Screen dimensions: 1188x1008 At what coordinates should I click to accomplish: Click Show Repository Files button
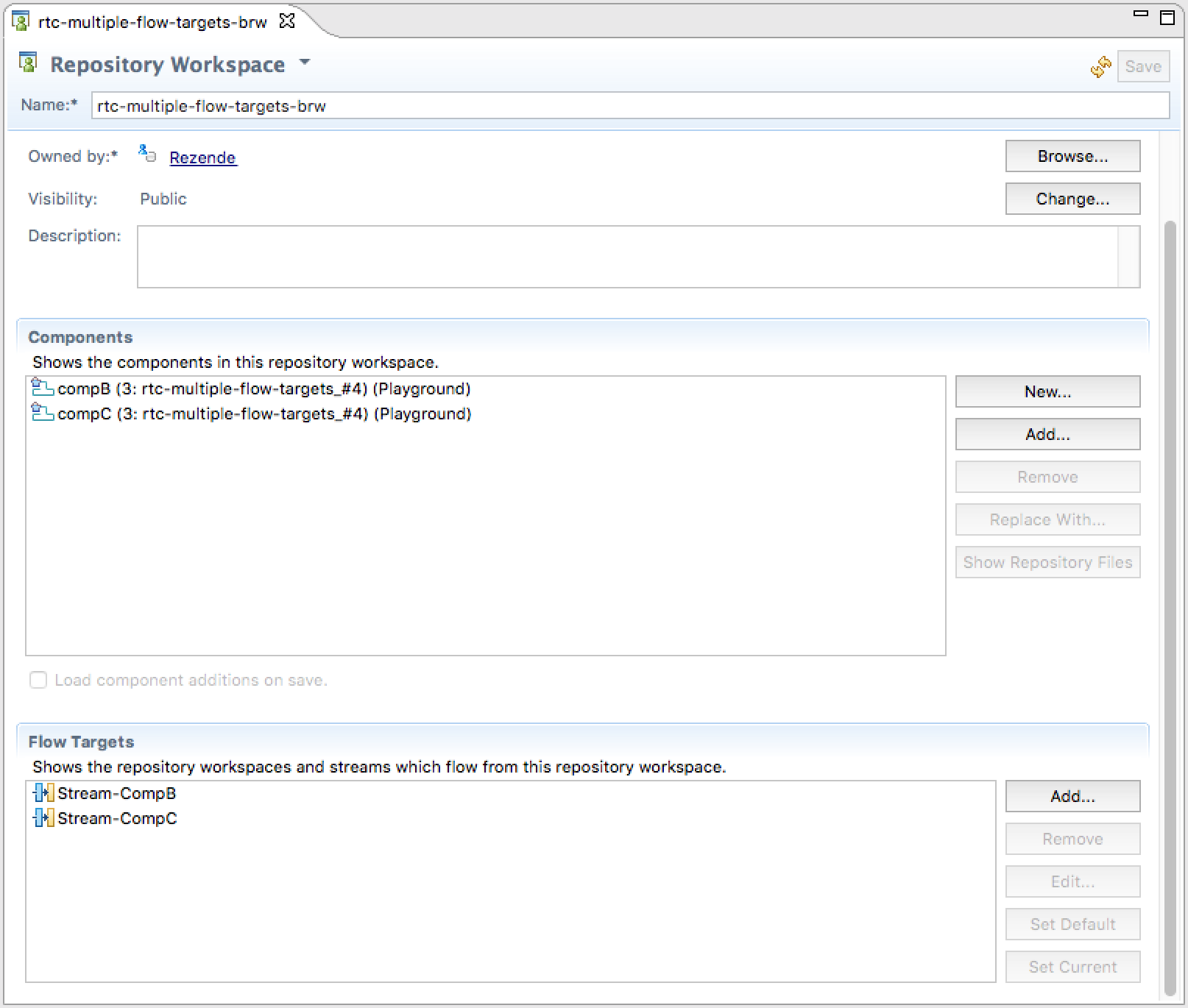(1047, 562)
